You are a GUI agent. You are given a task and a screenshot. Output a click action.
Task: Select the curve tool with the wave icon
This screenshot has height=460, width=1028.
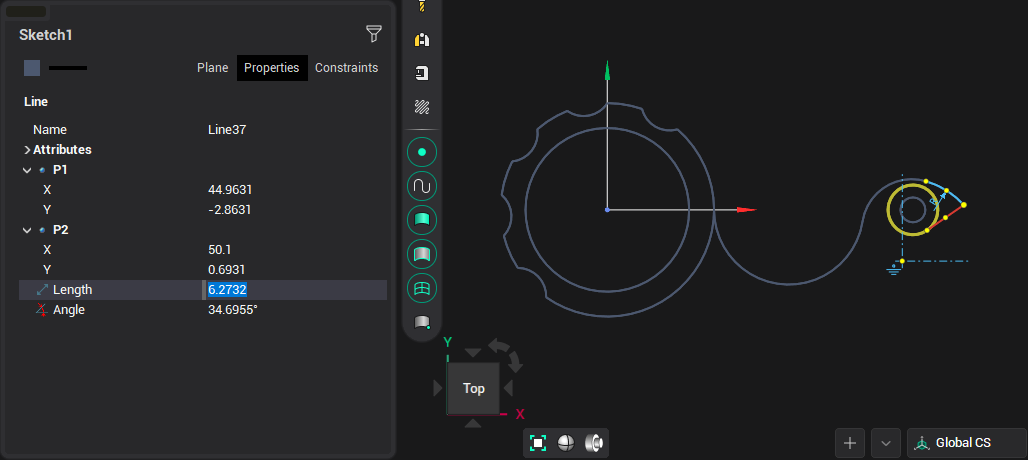point(422,186)
